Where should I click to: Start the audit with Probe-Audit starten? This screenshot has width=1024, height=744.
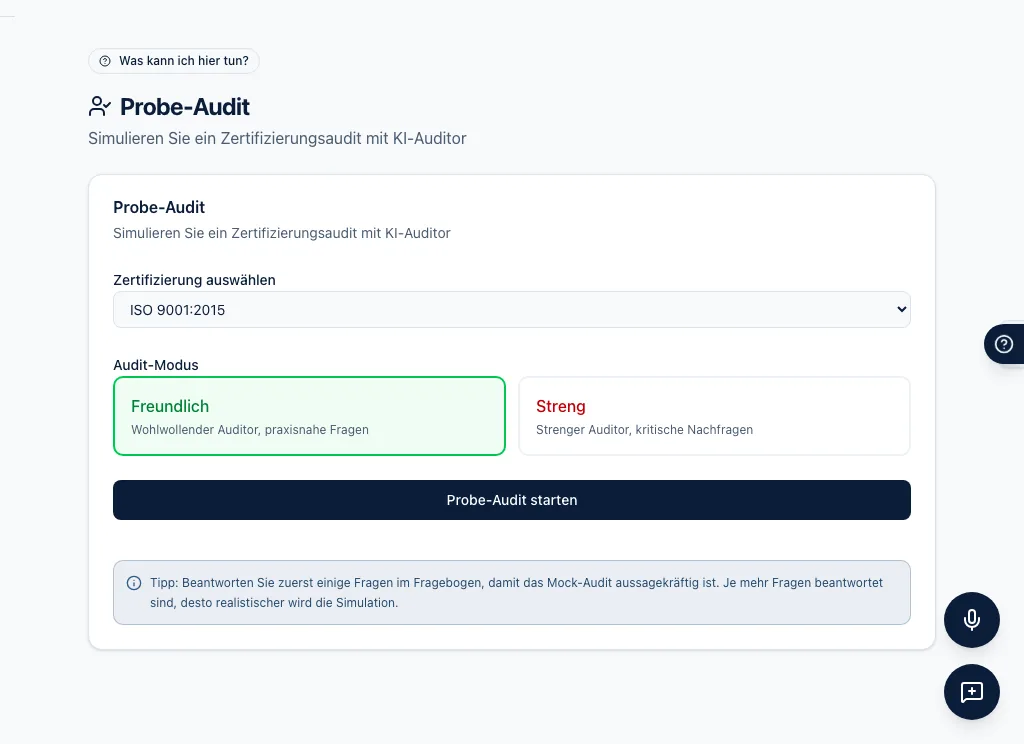tap(511, 500)
